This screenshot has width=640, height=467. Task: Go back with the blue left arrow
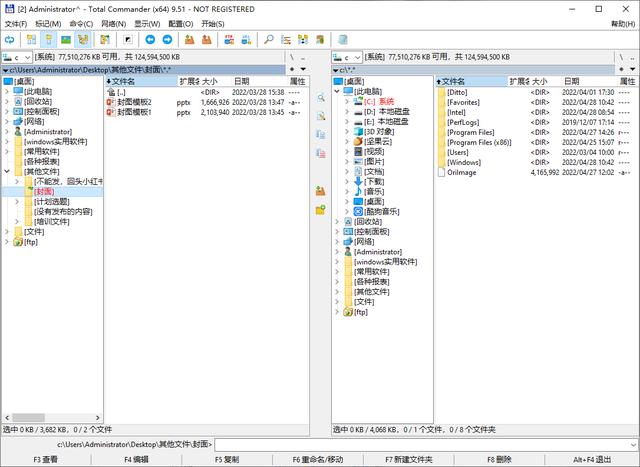coord(150,40)
